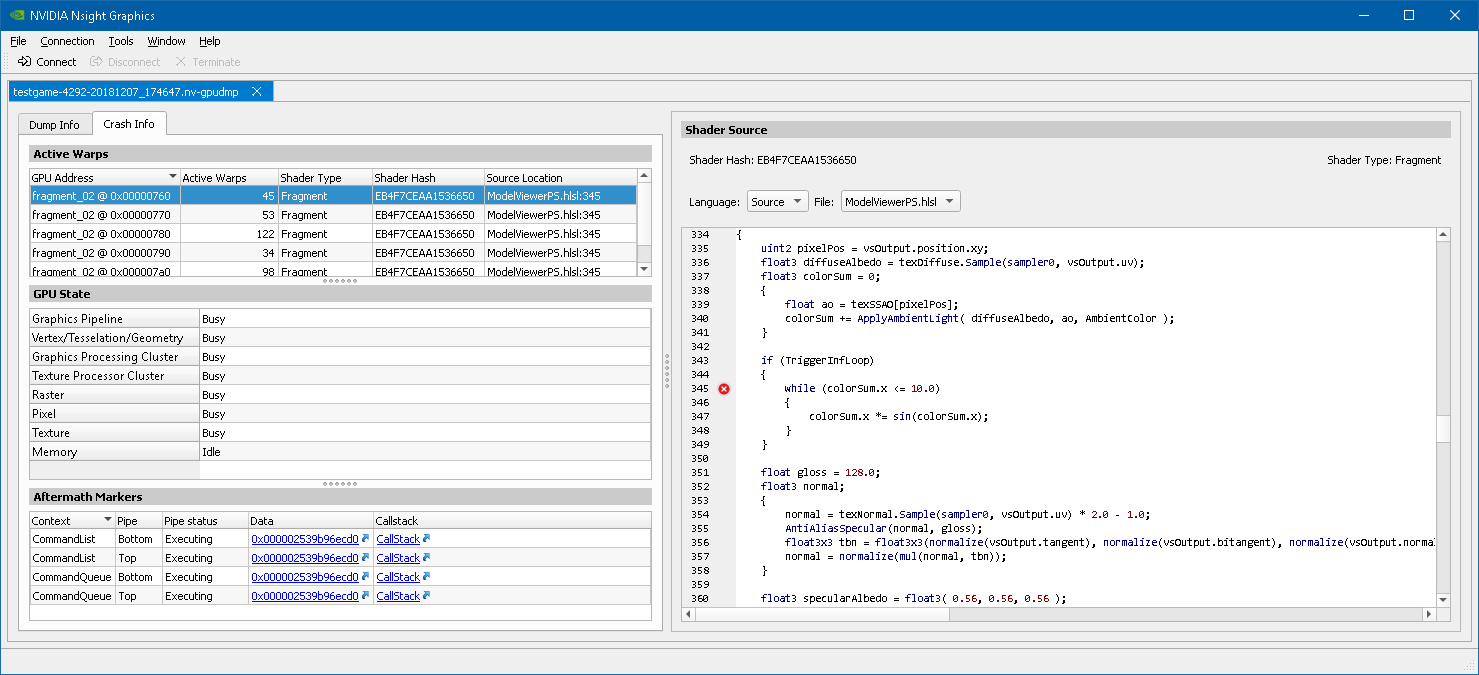Click external link icon beside first CallStack
Screen dimensions: 1479x675
(427, 539)
